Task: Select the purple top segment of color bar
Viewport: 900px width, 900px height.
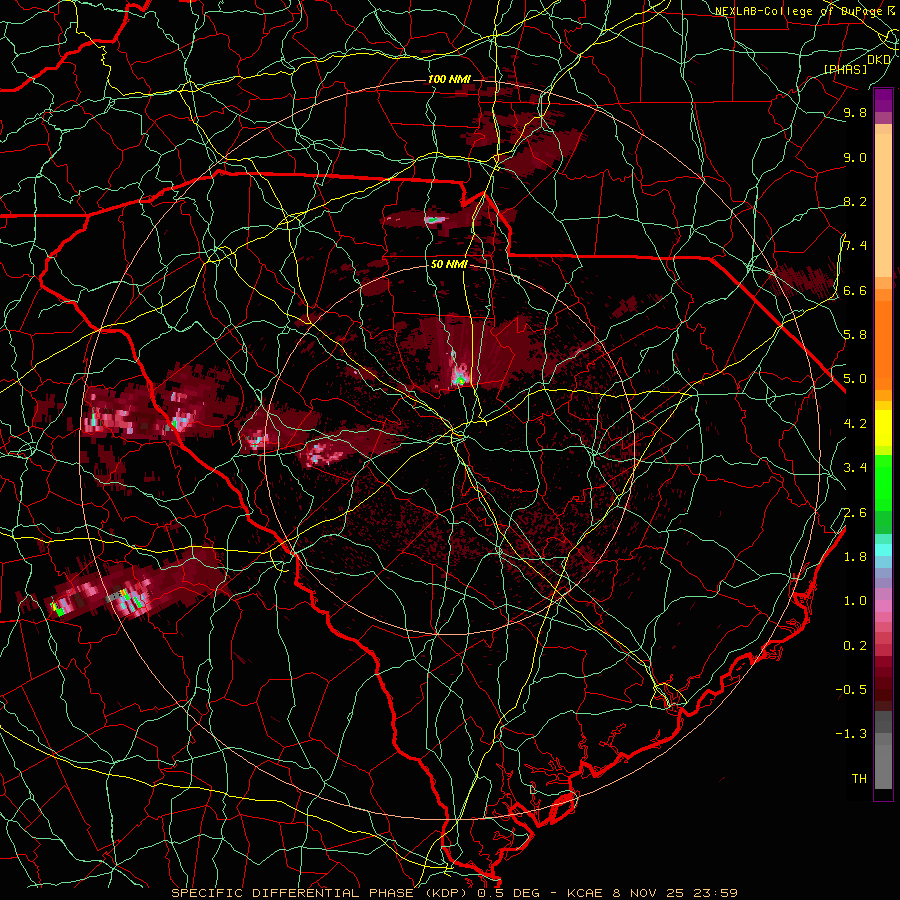Action: [x=883, y=100]
